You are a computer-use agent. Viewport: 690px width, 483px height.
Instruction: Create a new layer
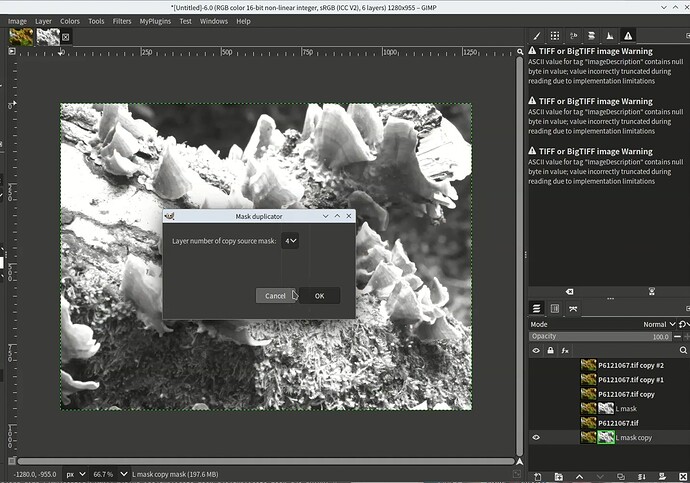(x=538, y=477)
